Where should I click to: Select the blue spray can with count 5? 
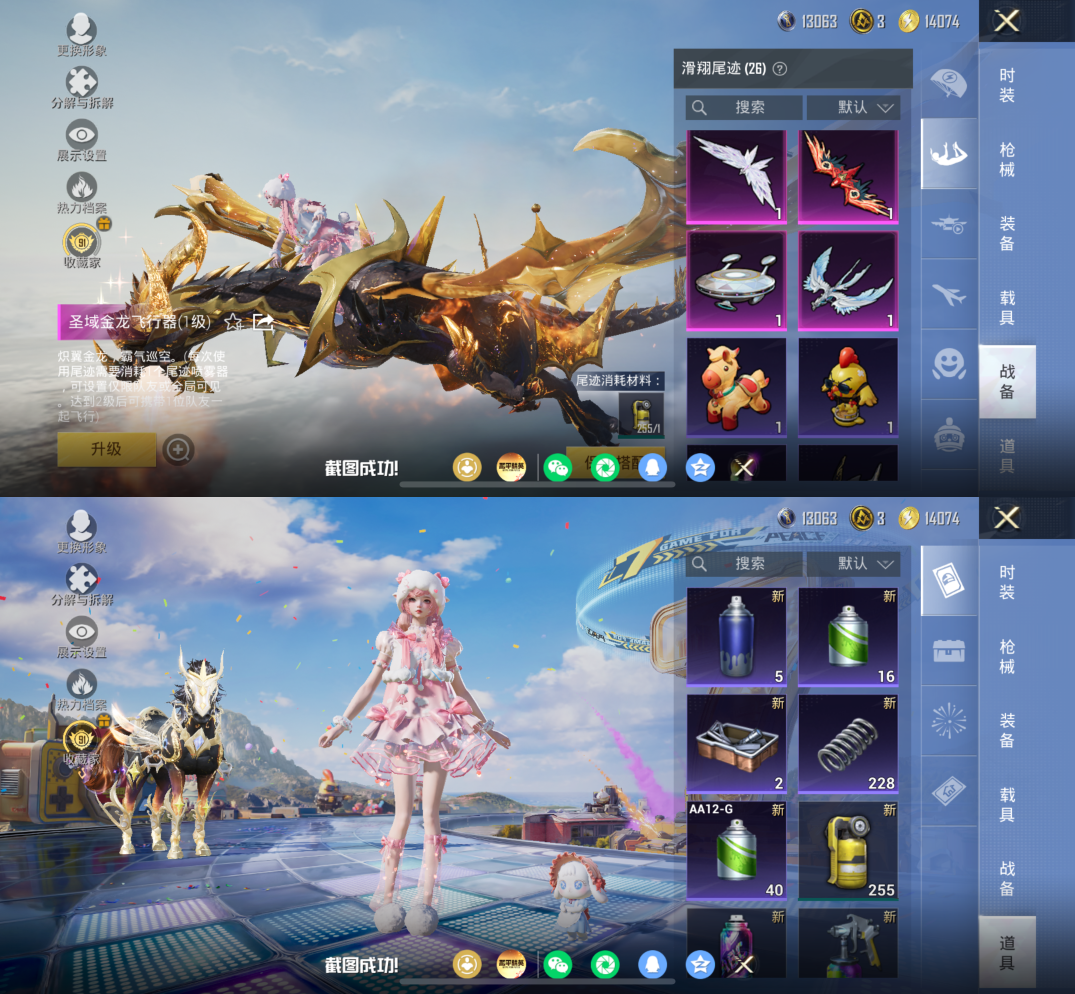pyautogui.click(x=736, y=637)
